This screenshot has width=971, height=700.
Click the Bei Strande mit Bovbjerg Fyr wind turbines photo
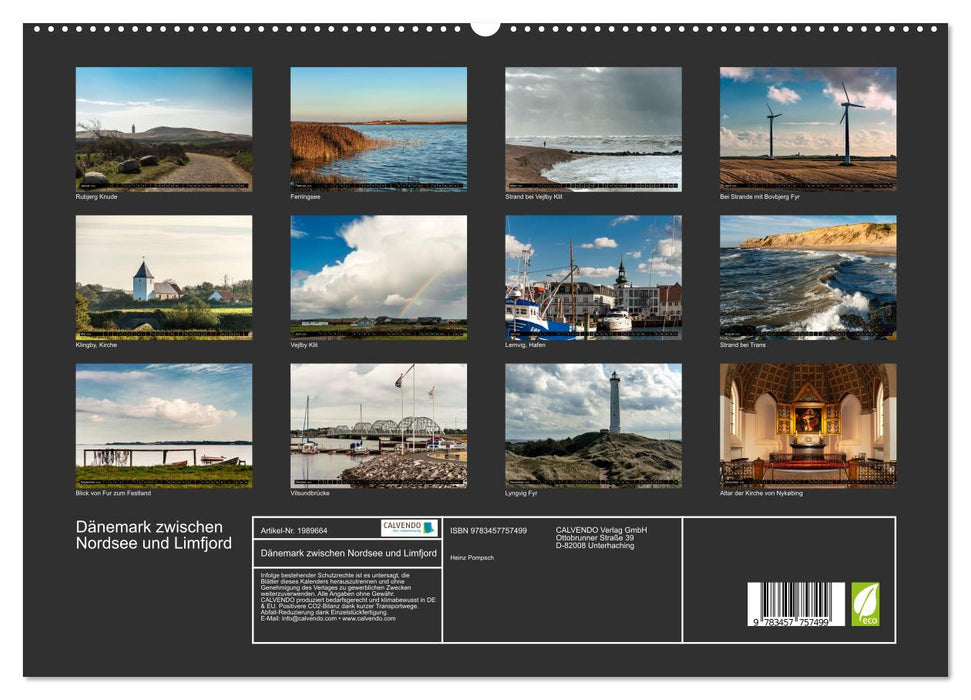coord(805,131)
